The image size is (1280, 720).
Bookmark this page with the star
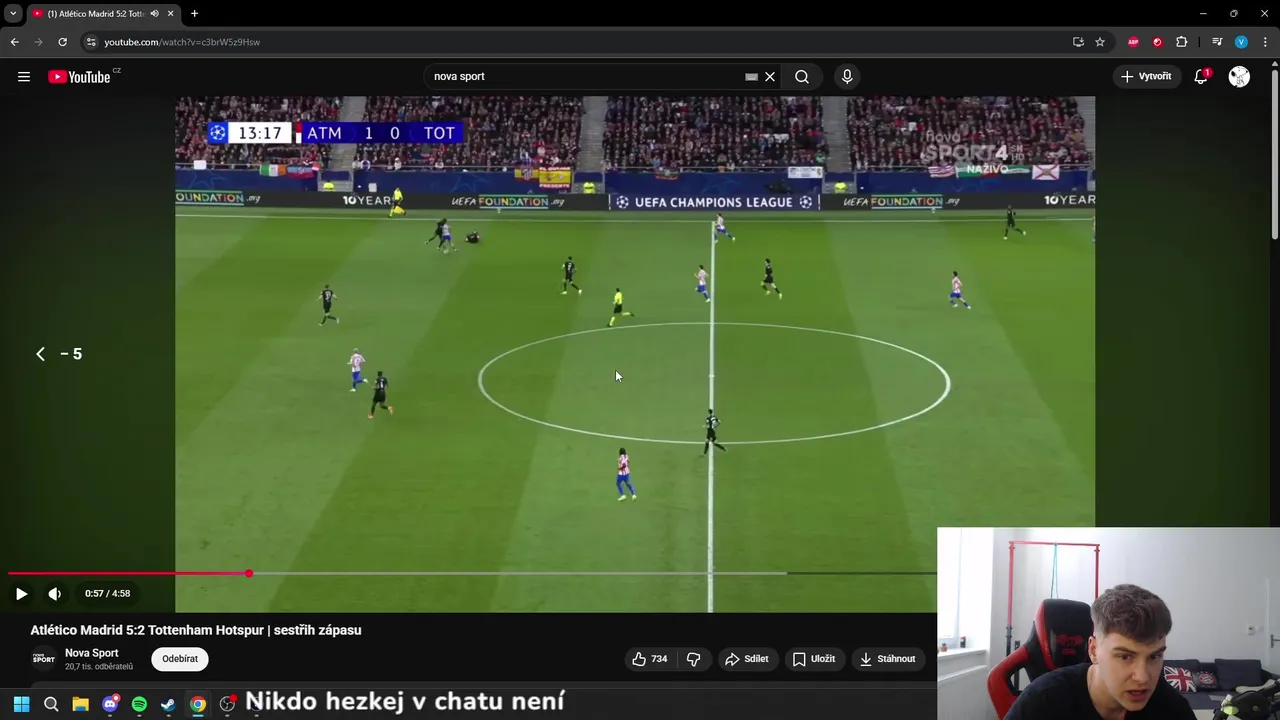1100,42
